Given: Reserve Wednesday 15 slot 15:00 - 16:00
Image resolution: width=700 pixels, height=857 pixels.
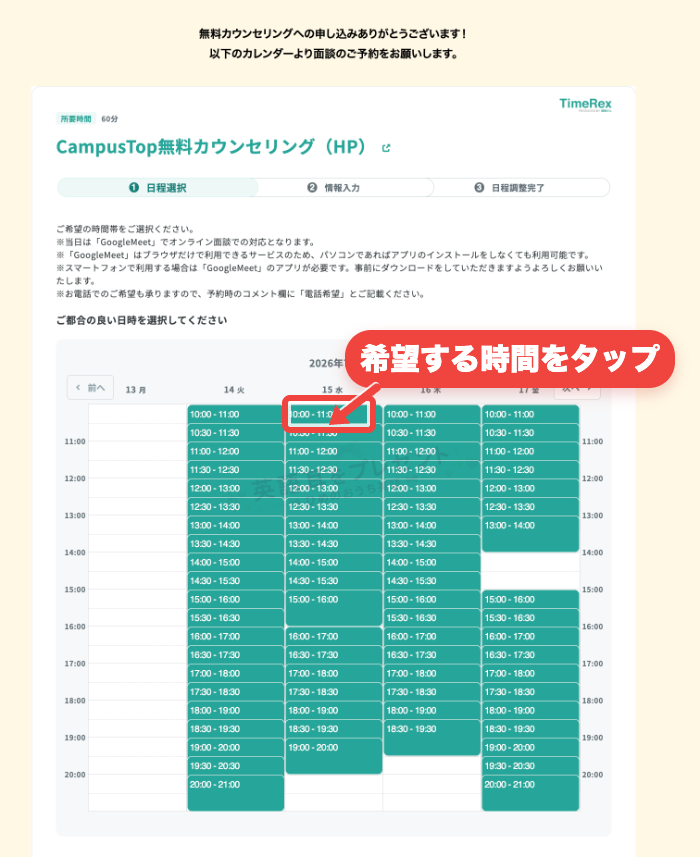Looking at the screenshot, I should pyautogui.click(x=334, y=608).
